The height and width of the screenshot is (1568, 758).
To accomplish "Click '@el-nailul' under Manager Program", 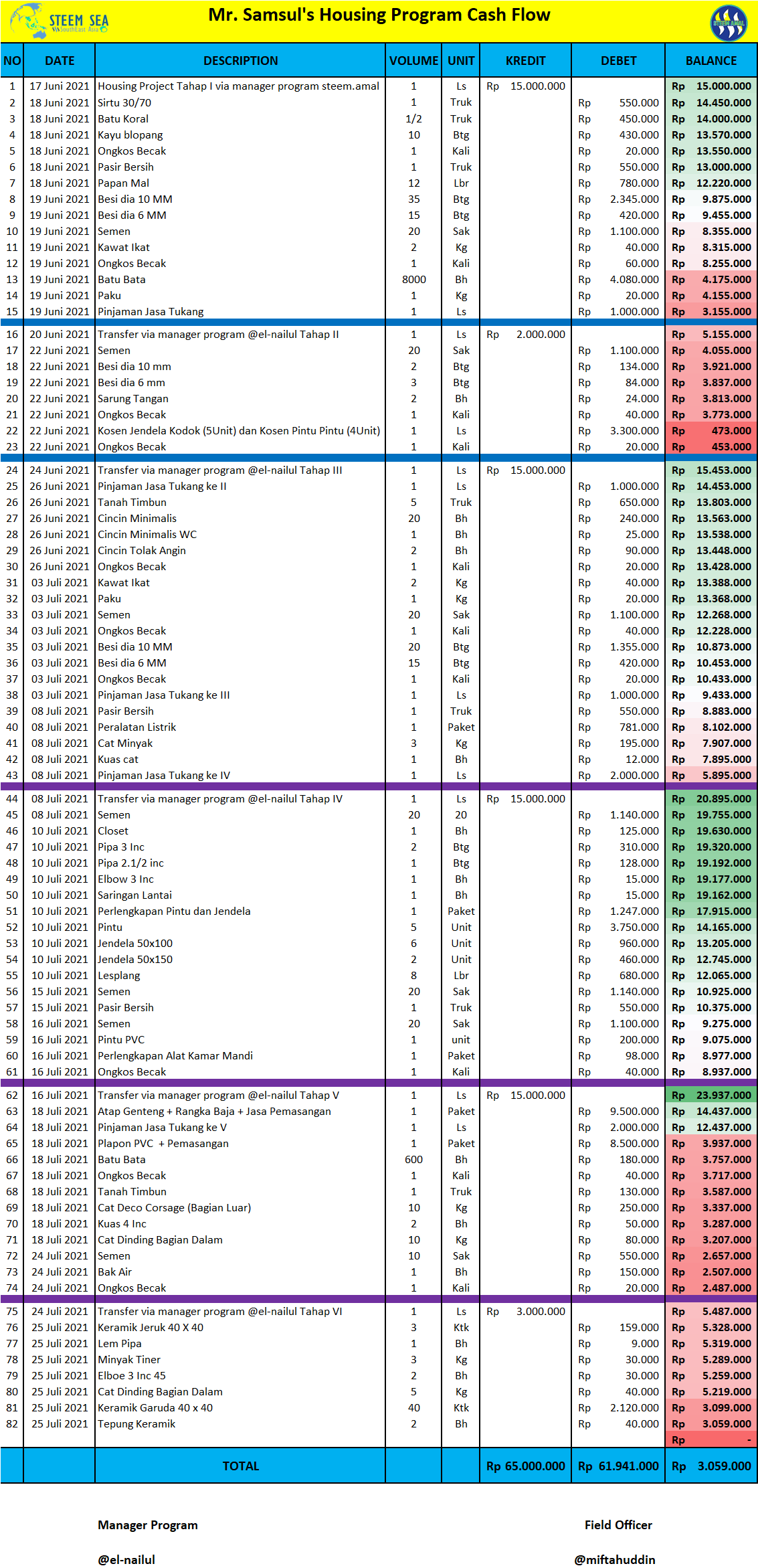I will 126,1559.
